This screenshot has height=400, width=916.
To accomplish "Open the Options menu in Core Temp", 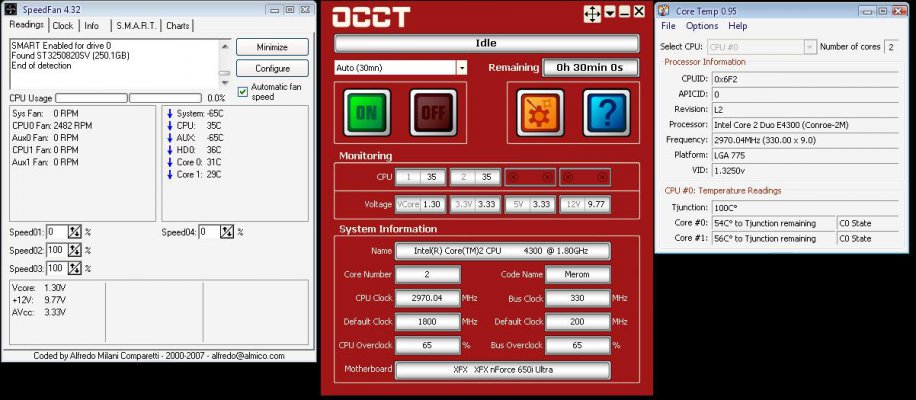I will pos(702,26).
